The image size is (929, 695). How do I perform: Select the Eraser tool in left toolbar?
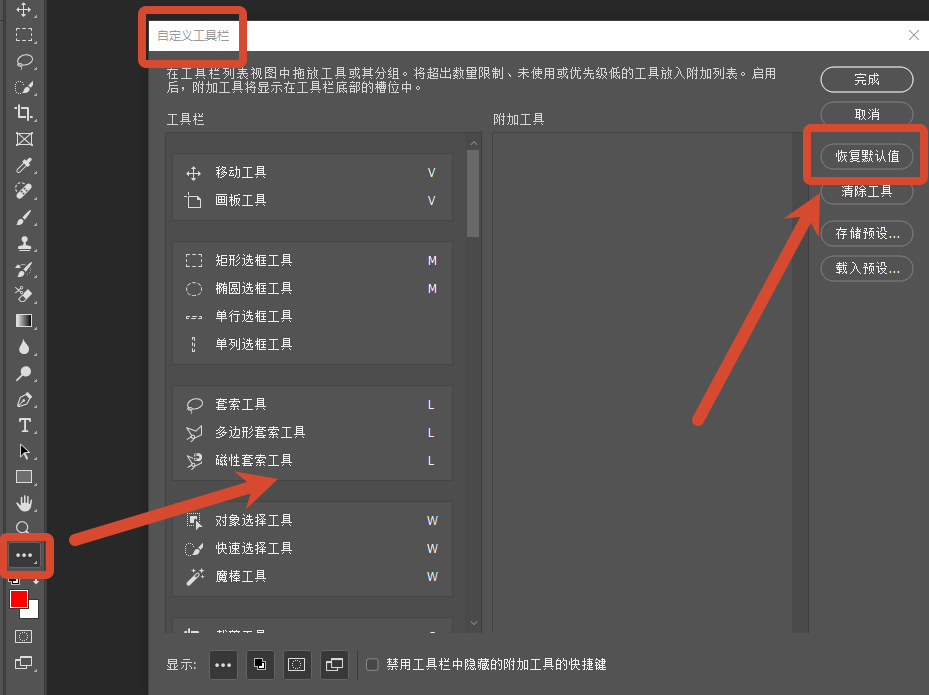click(24, 294)
